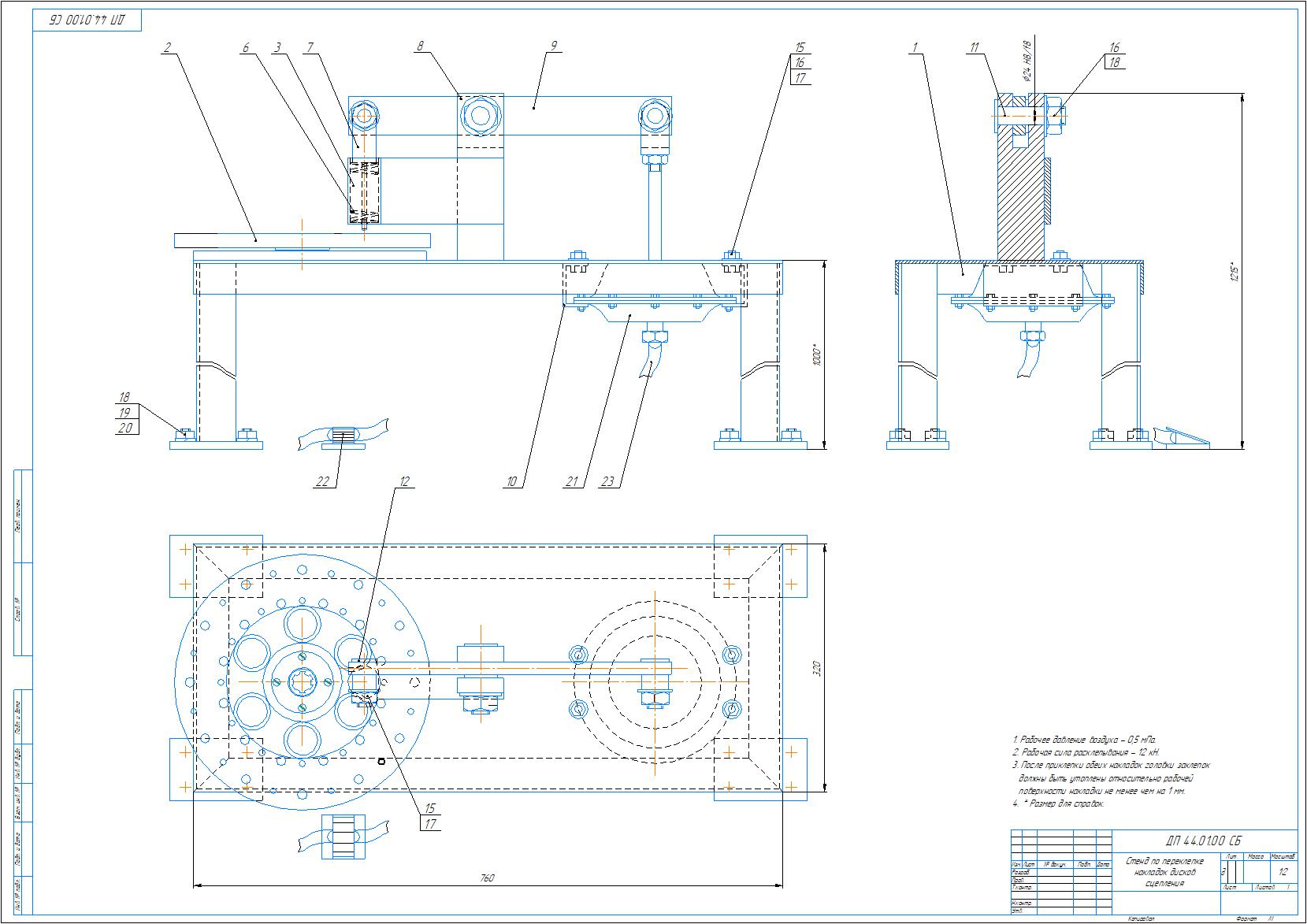Image resolution: width=1307 pixels, height=924 pixels.
Task: Click position callout number 2
Action: pos(166,47)
